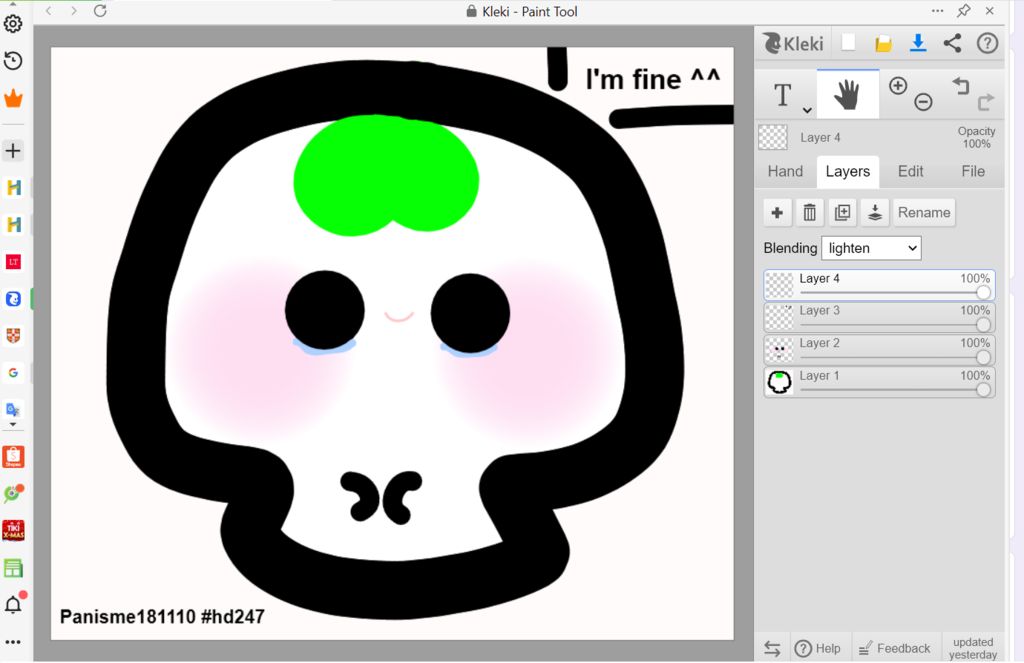The height and width of the screenshot is (663, 1024).
Task: Open the Google sidebar shortcut
Action: [x=13, y=373]
